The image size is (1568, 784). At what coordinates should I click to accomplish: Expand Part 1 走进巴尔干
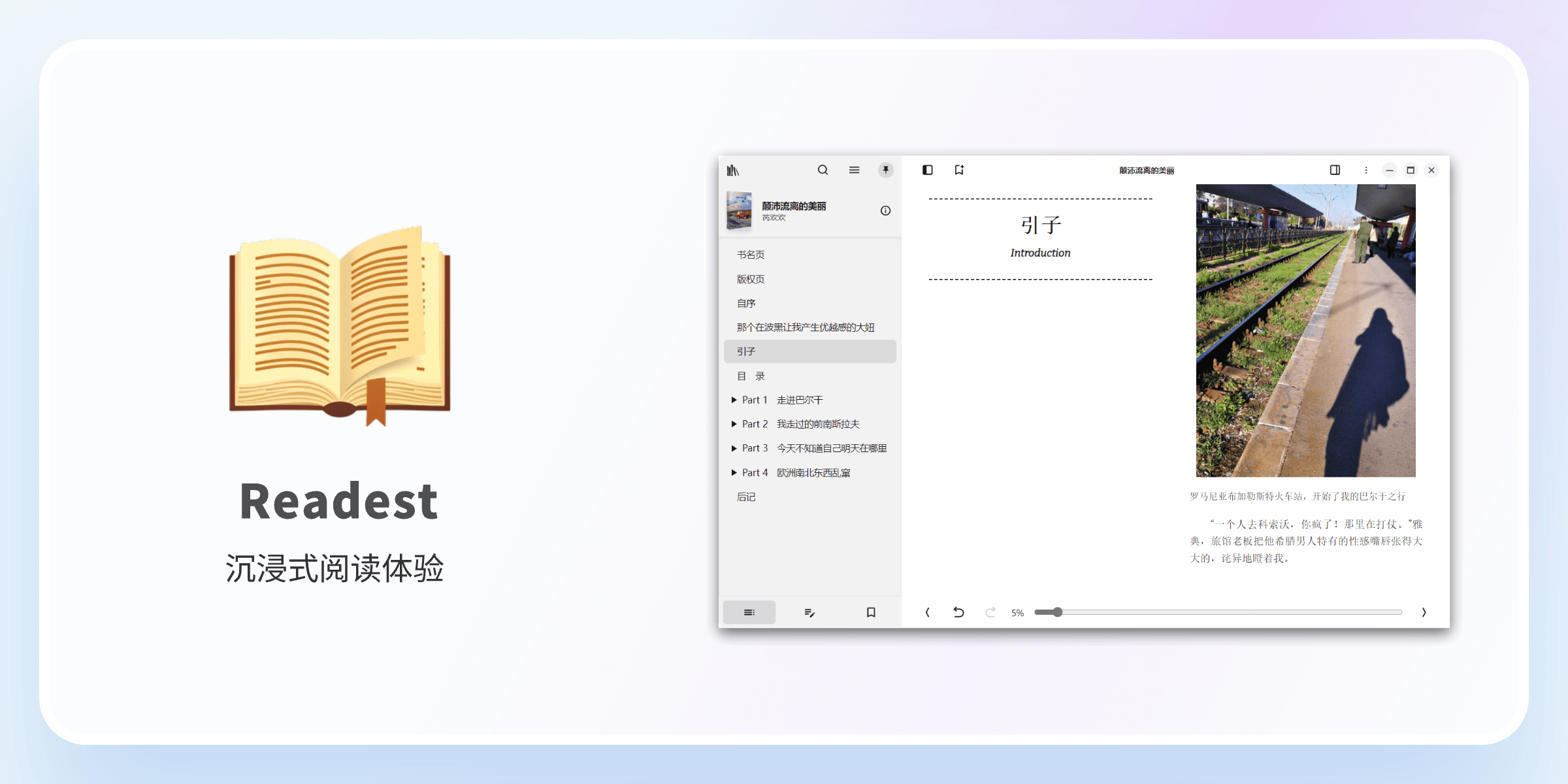pyautogui.click(x=734, y=400)
